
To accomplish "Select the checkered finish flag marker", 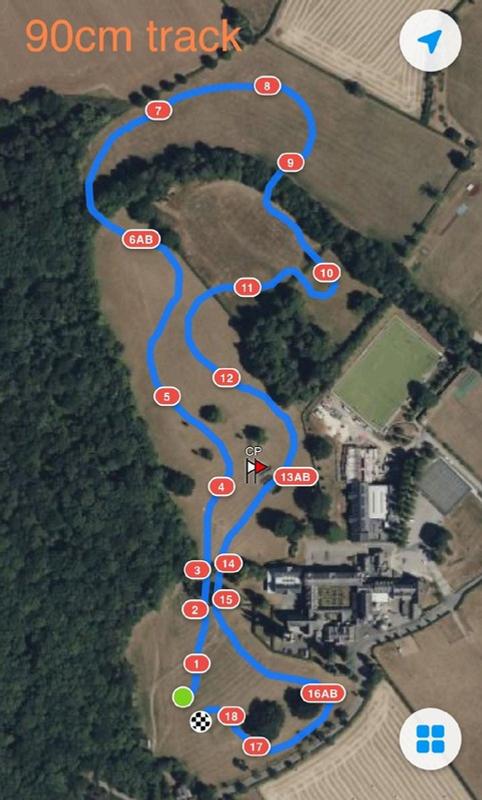I will click(x=201, y=721).
